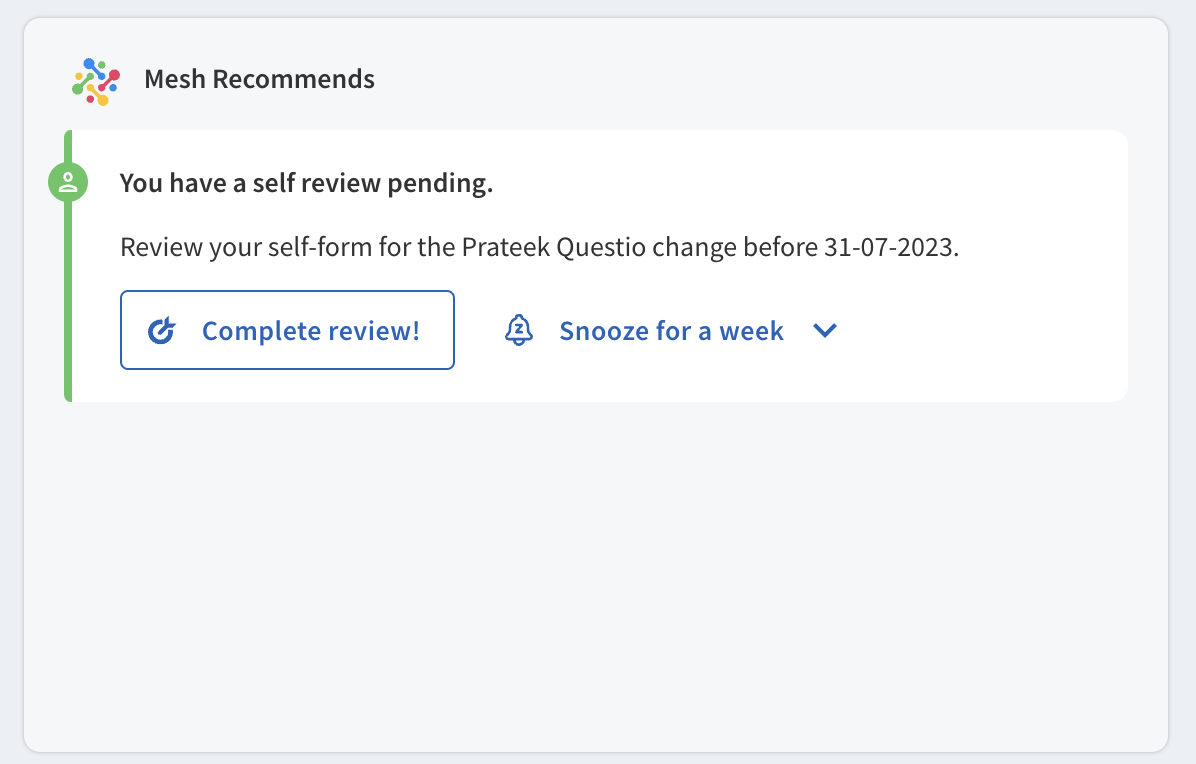1196x764 pixels.
Task: Choose Snooze for a week
Action: (671, 331)
